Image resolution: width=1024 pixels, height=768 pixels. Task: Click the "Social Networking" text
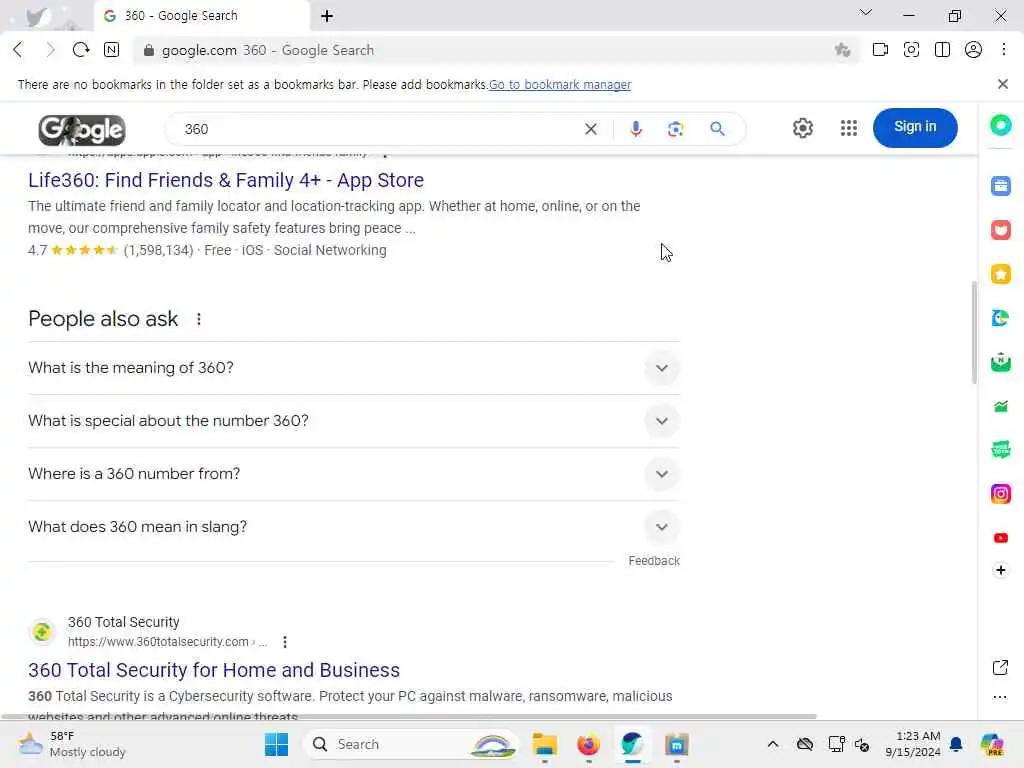[x=330, y=250]
